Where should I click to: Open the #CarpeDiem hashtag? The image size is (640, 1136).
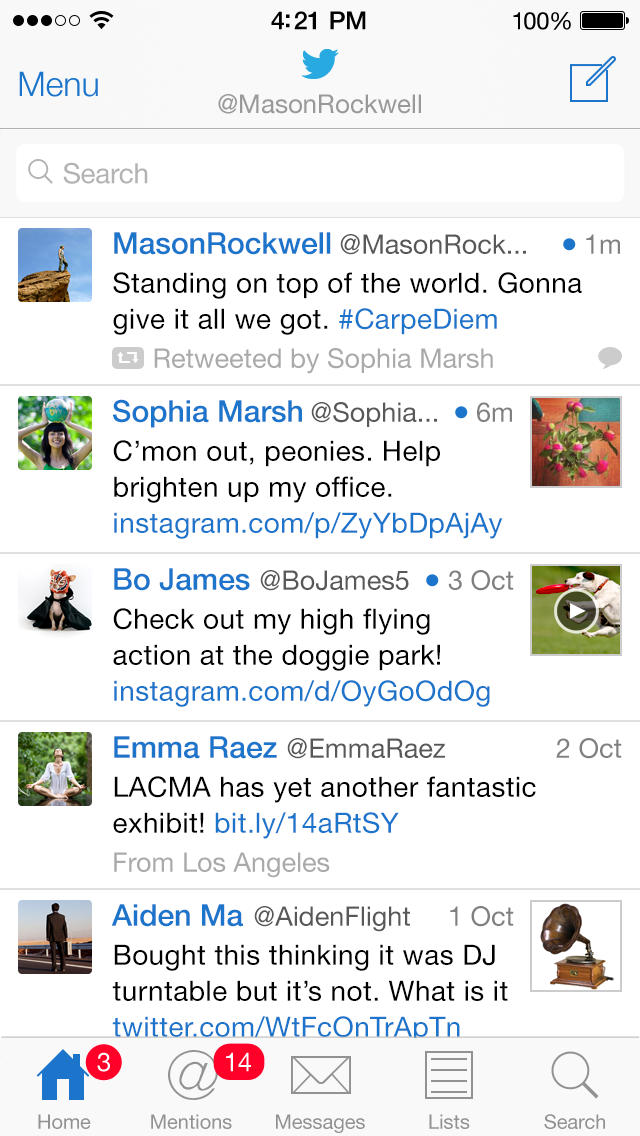[x=418, y=320]
